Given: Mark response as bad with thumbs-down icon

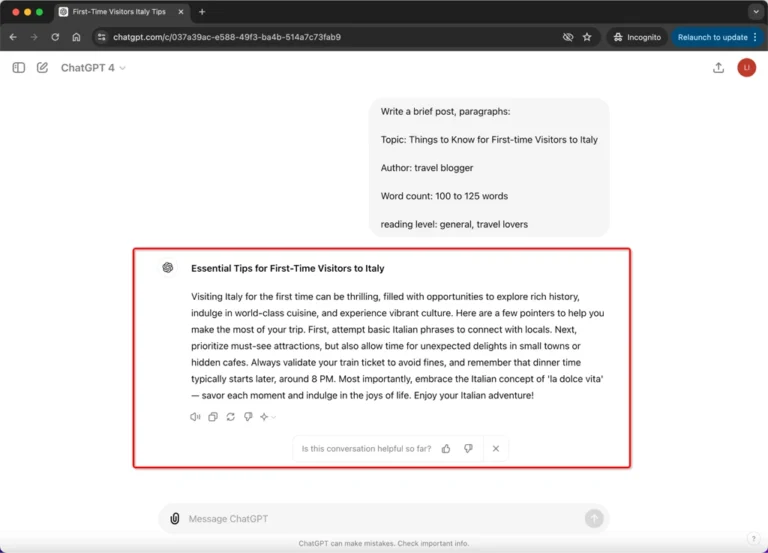Looking at the screenshot, I should point(248,417).
